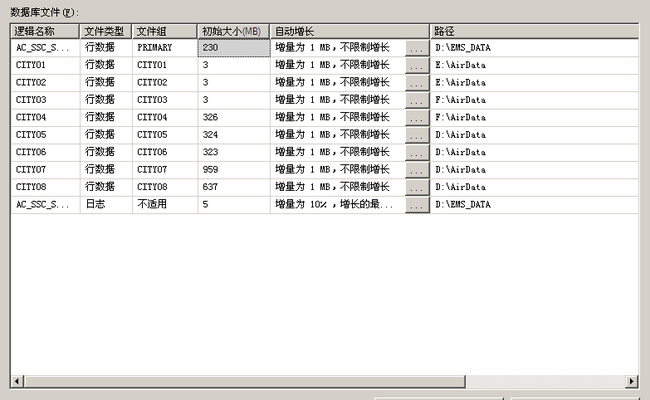Screen dimensions: 650x400
Task: Select the CITY06 logical name cell
Action: (45, 152)
